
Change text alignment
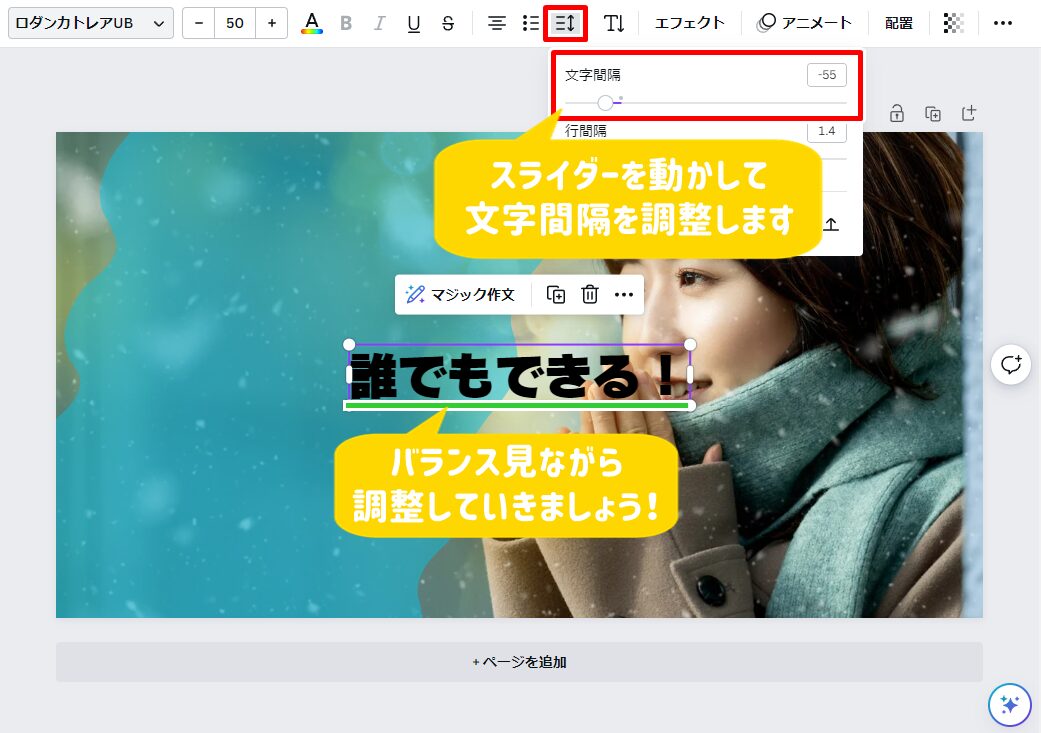pyautogui.click(x=497, y=23)
